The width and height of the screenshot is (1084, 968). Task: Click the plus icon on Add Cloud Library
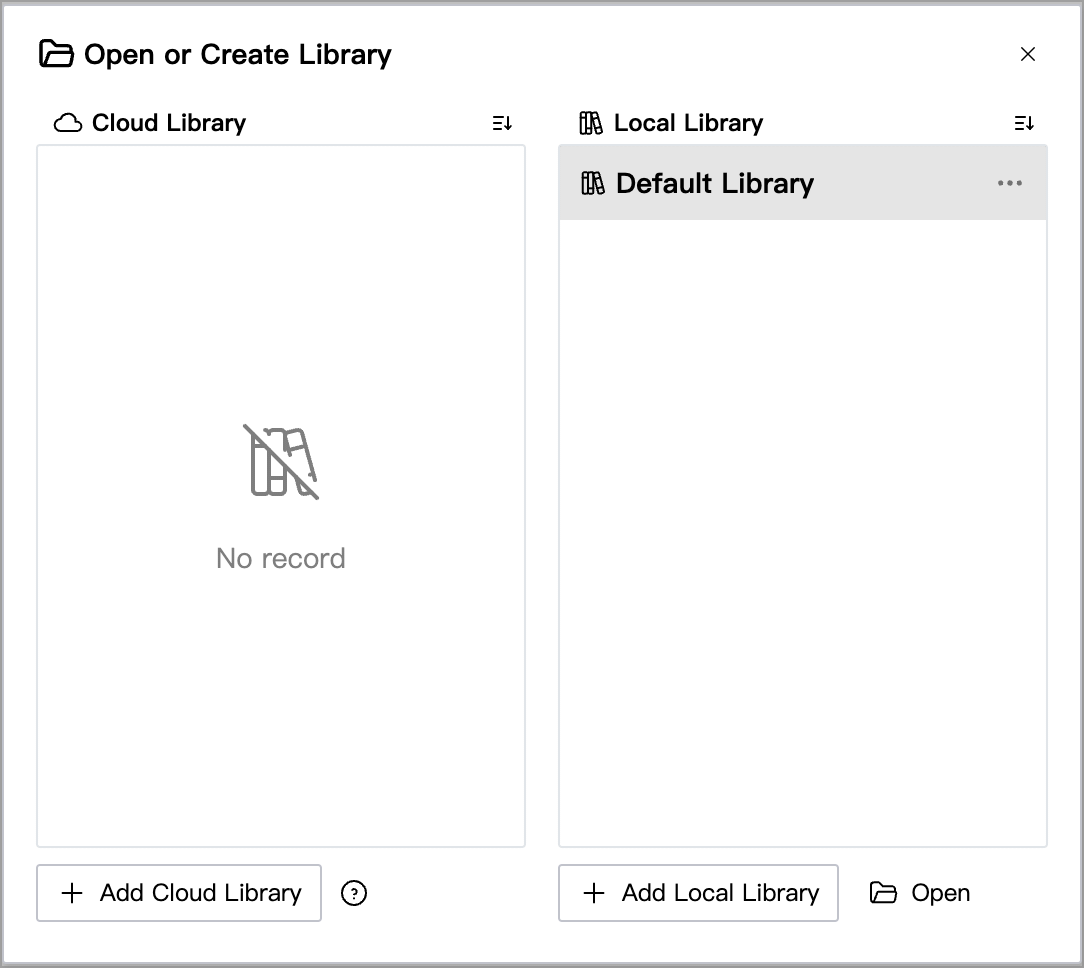point(72,893)
